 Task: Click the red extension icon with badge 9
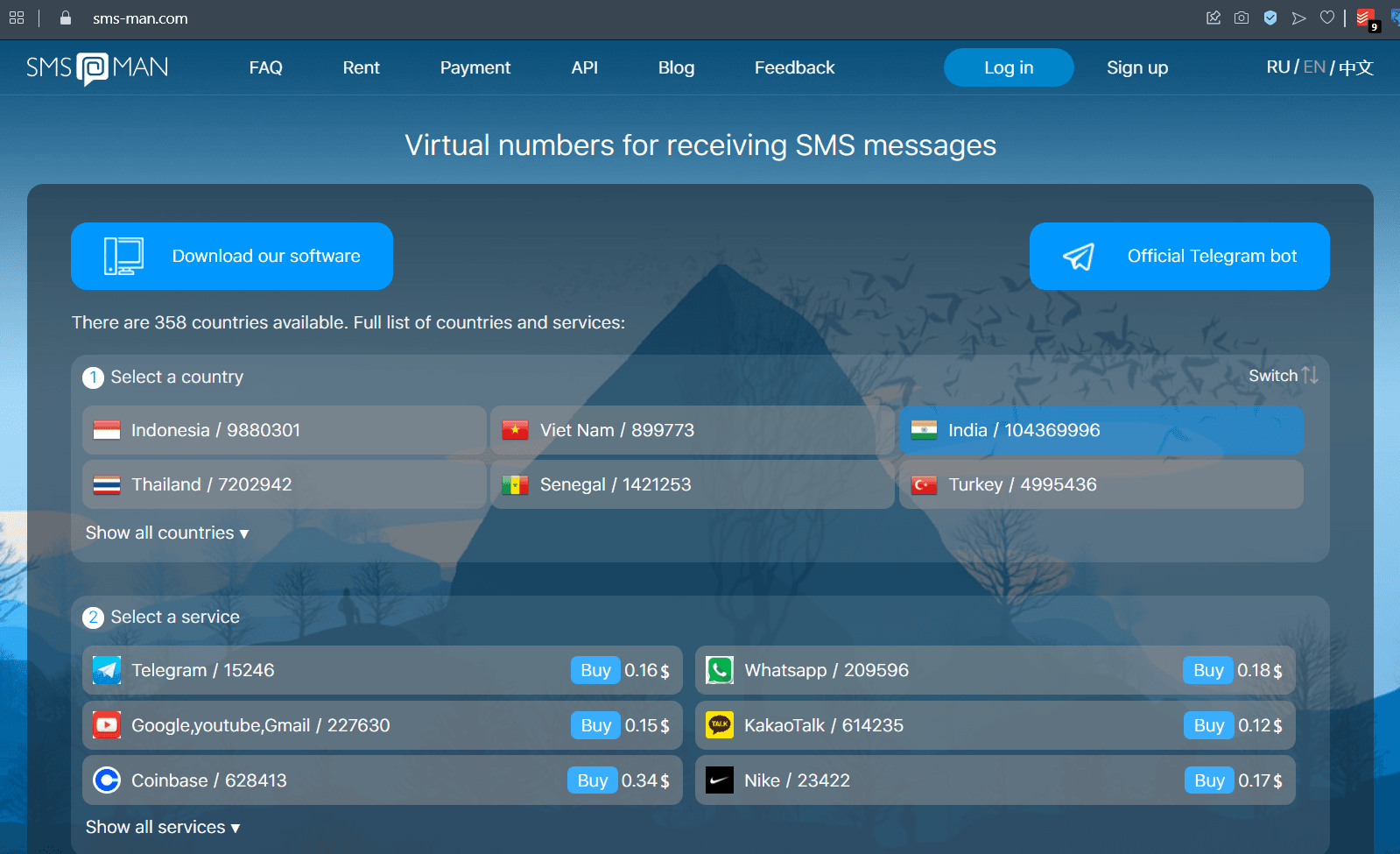pos(1366,19)
